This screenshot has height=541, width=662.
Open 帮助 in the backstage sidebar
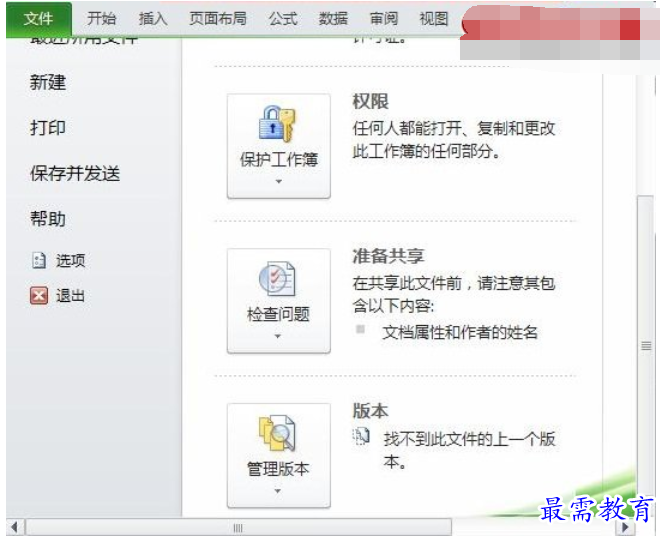point(48,219)
